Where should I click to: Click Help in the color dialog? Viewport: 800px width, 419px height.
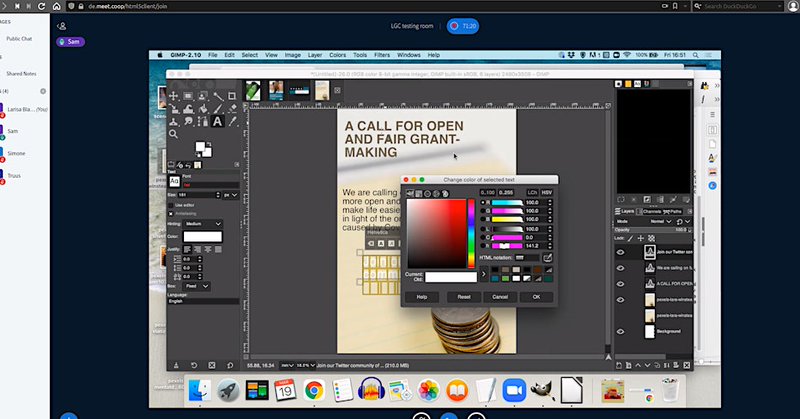point(422,297)
